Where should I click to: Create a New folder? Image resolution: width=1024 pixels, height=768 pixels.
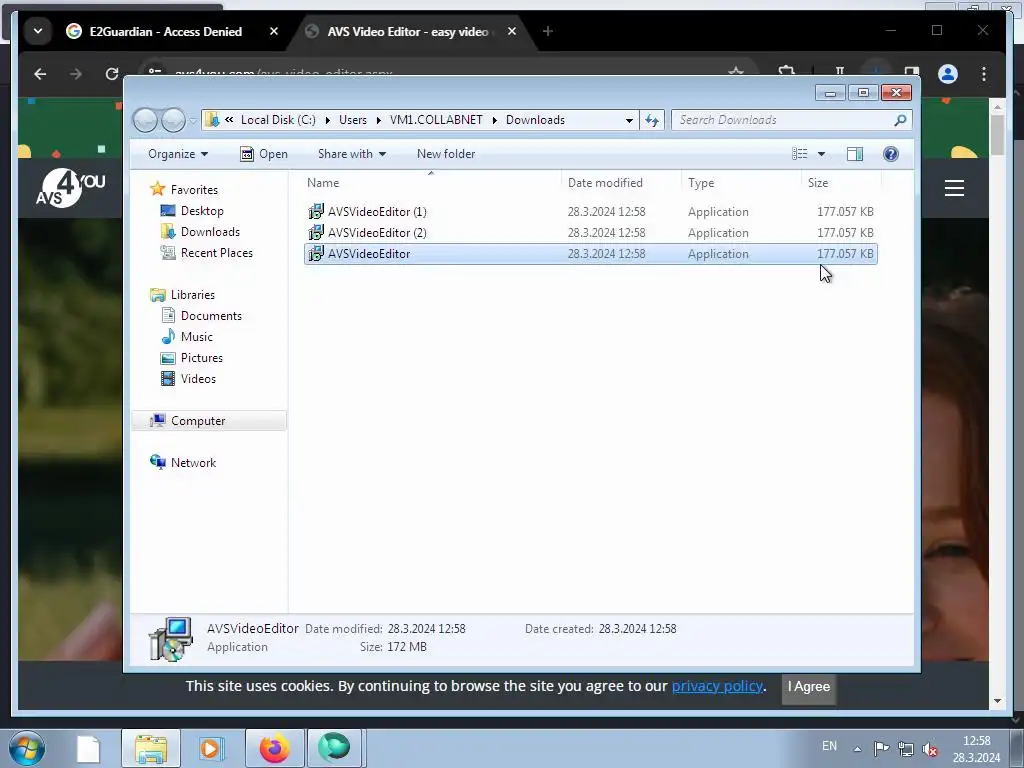tap(446, 154)
